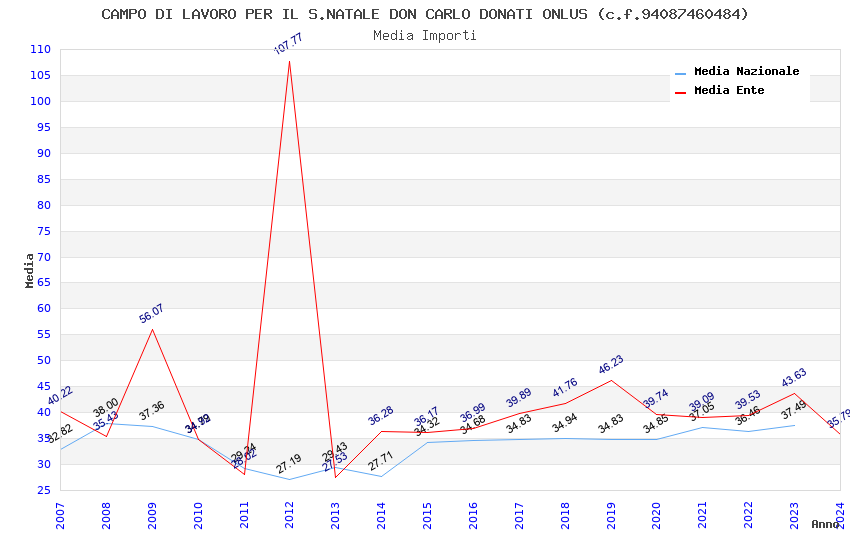Image resolution: width=850 pixels, height=550 pixels.
Task: Click the 56.07 data label for 2009
Action: coord(151,314)
